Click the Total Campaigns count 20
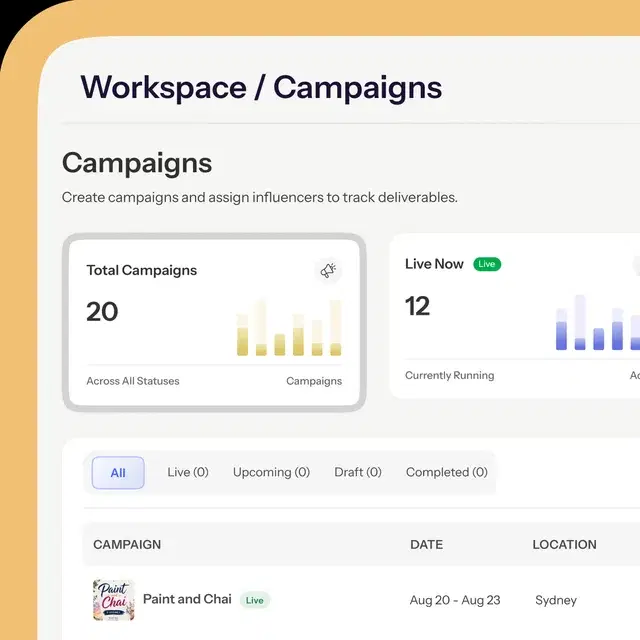Viewport: 640px width, 640px height. pyautogui.click(x=102, y=312)
